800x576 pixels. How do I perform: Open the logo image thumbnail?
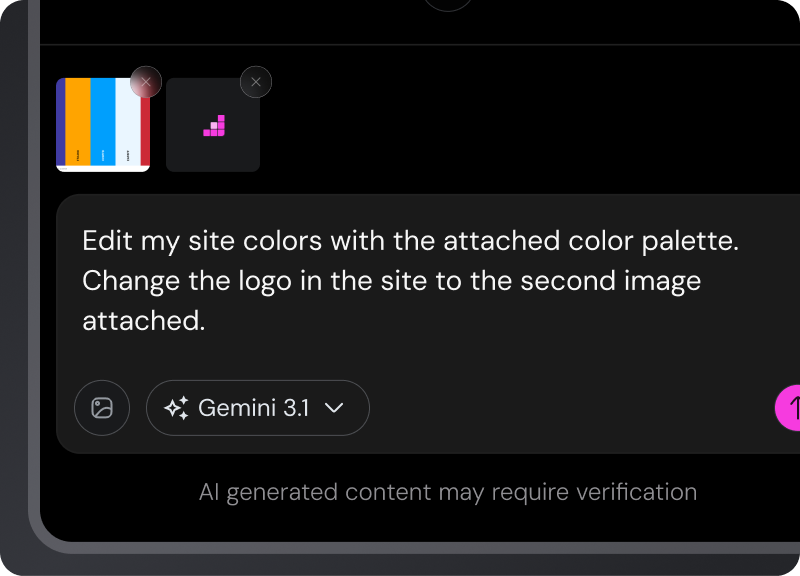point(213,126)
